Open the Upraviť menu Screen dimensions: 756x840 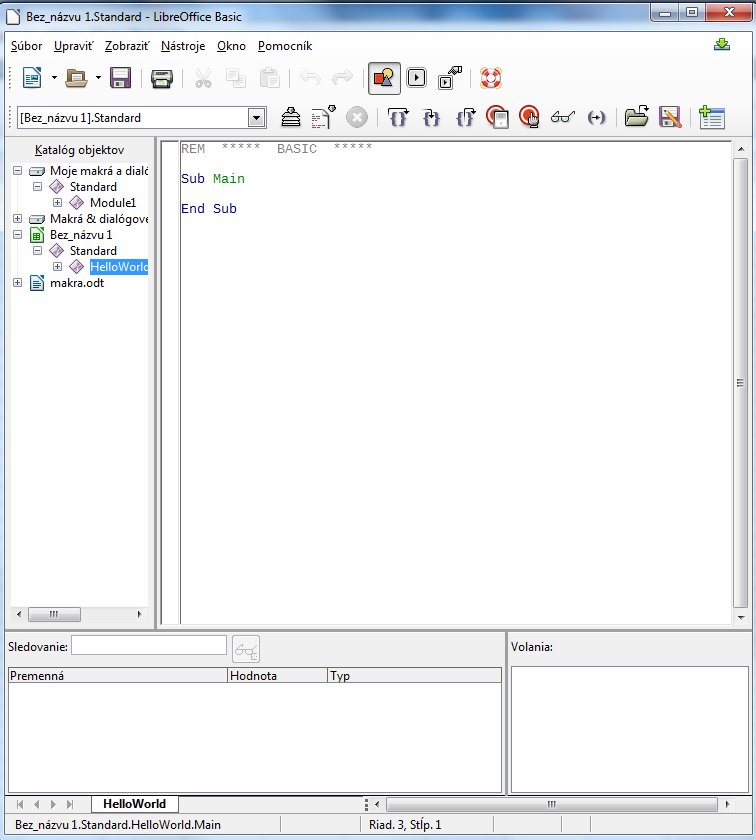pos(73,46)
